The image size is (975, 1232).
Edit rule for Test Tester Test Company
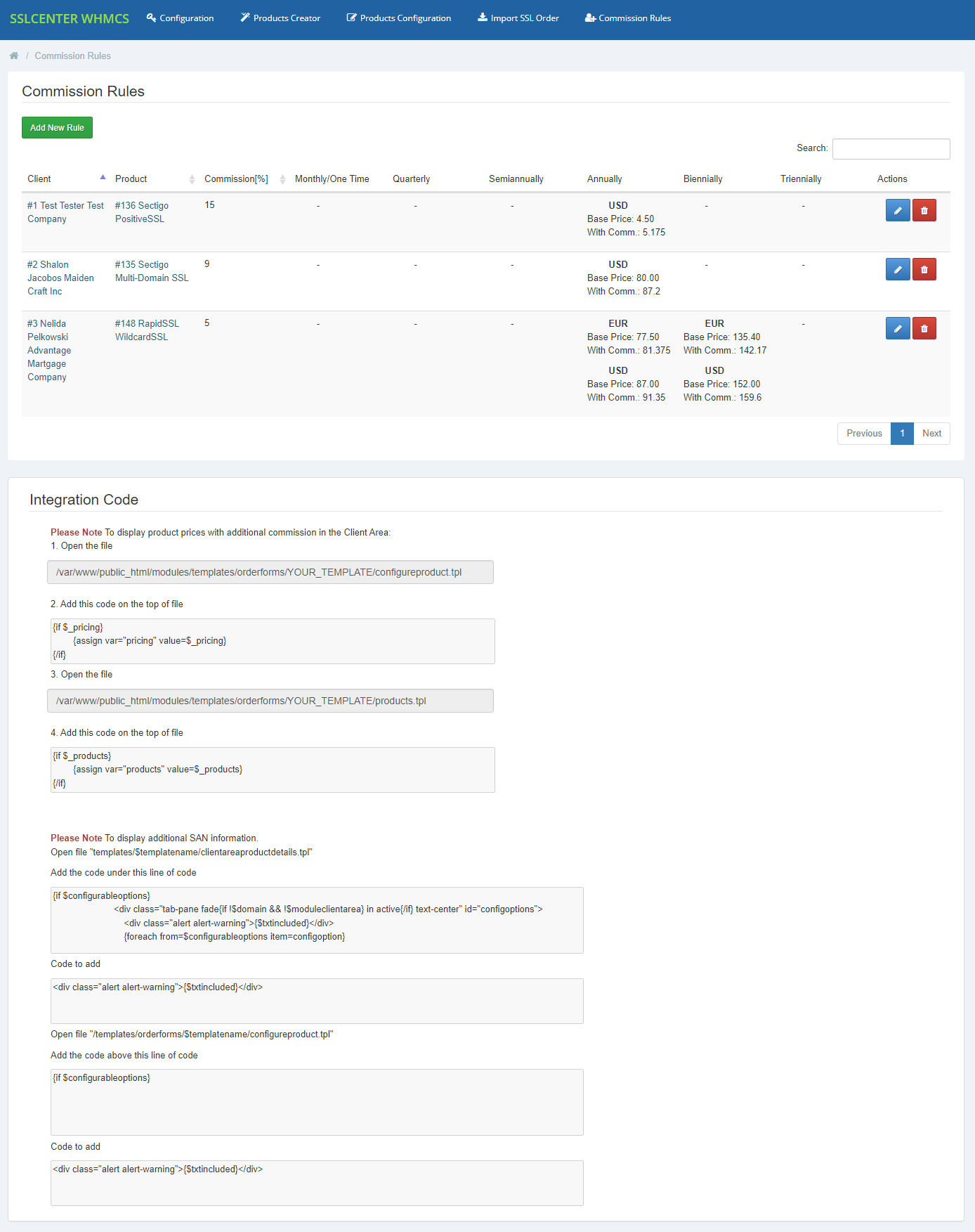898,210
